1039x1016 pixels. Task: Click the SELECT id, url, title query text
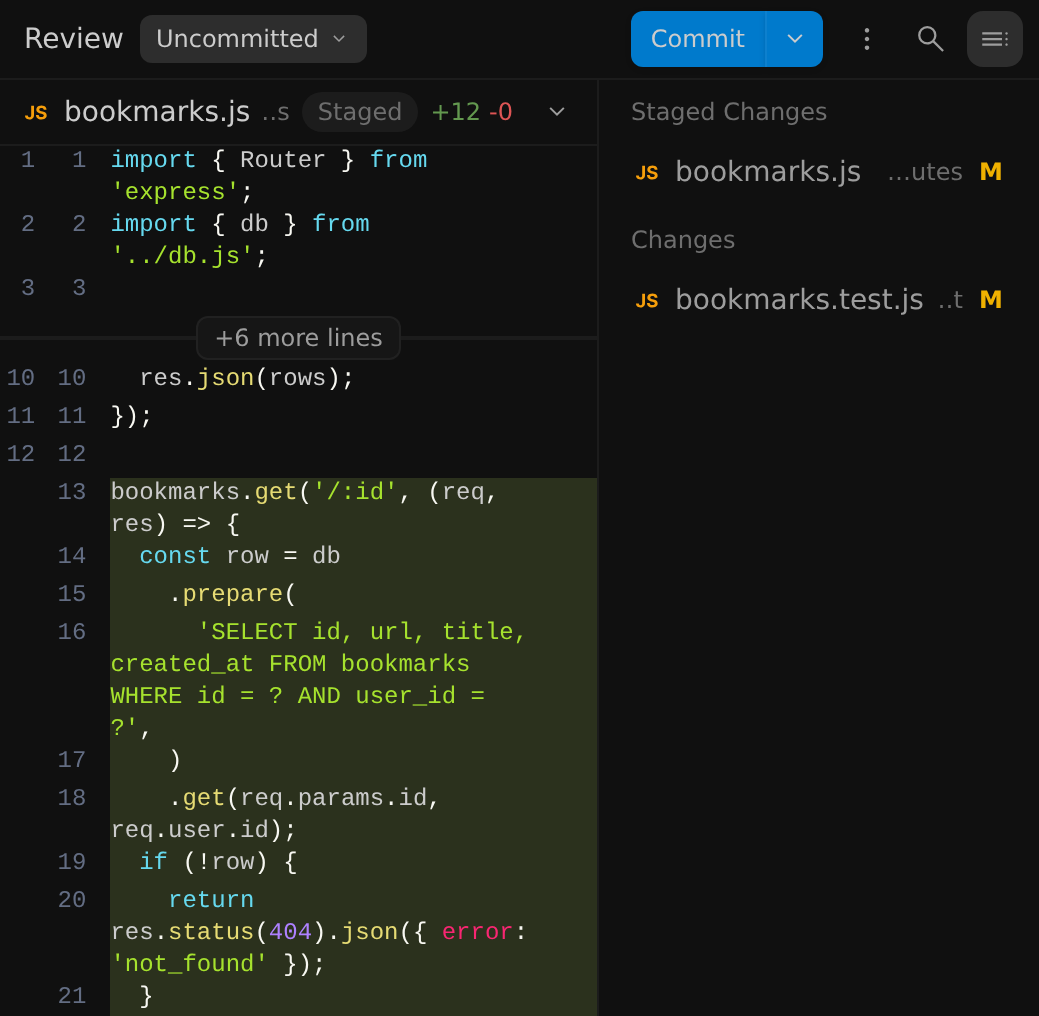(x=318, y=679)
